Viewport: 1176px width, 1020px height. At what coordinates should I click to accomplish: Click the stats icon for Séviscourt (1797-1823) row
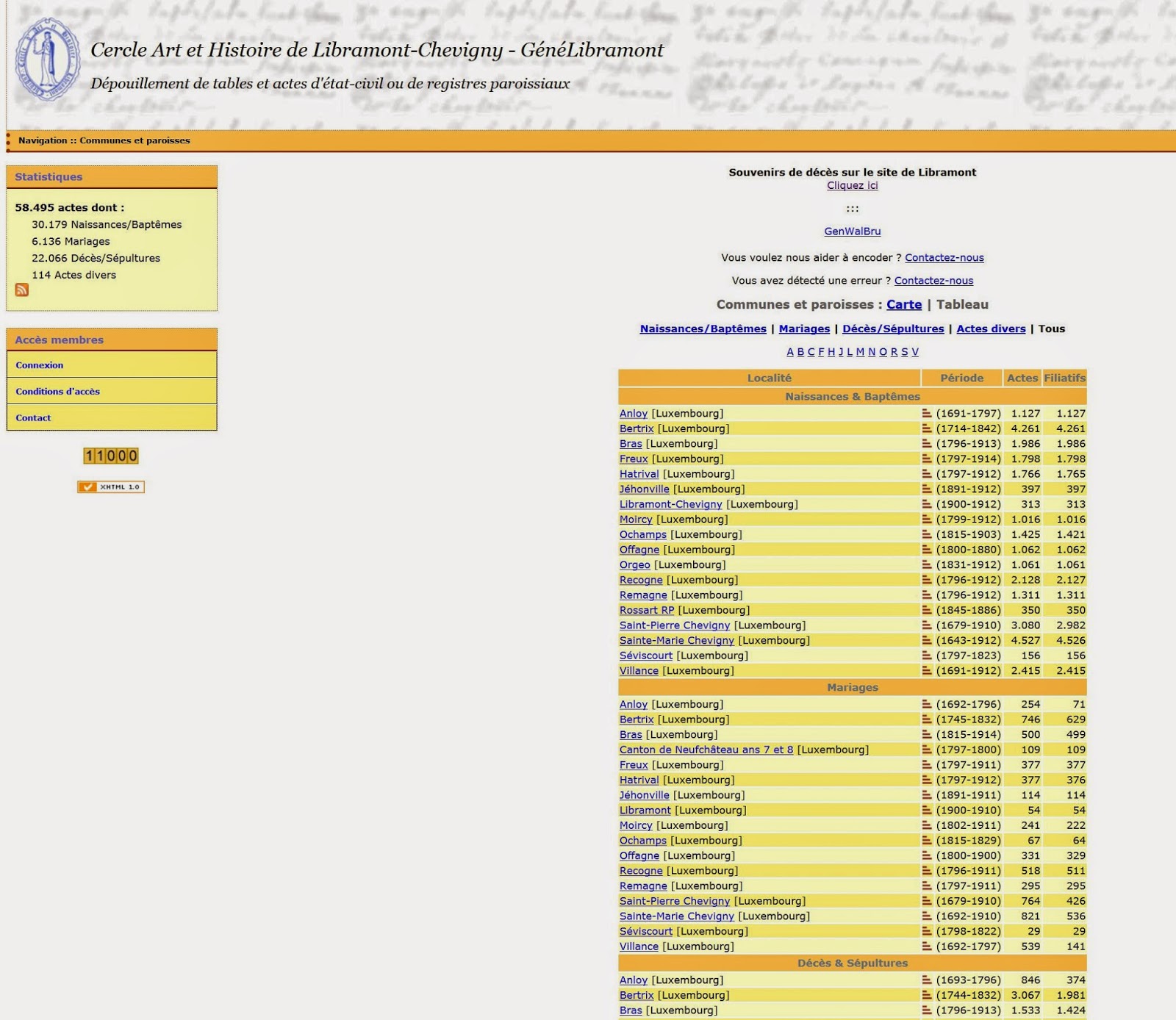(x=926, y=656)
